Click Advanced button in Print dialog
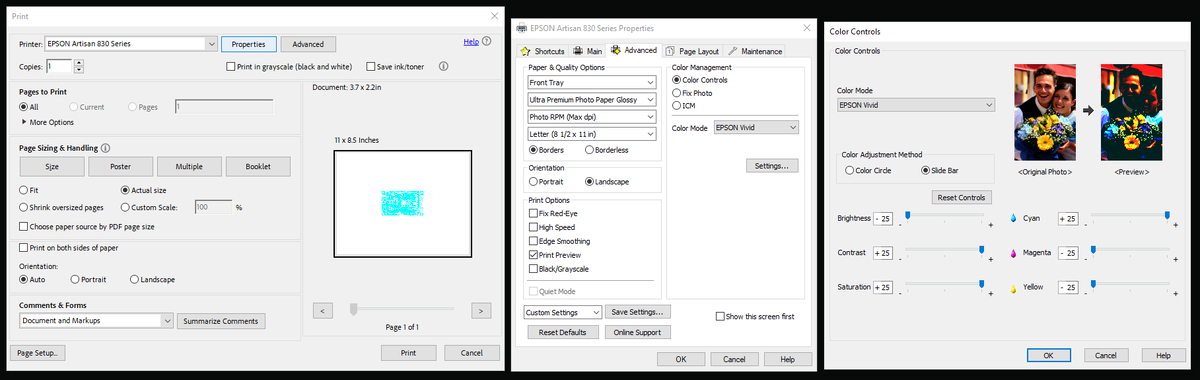The height and width of the screenshot is (380, 1200). [x=308, y=44]
